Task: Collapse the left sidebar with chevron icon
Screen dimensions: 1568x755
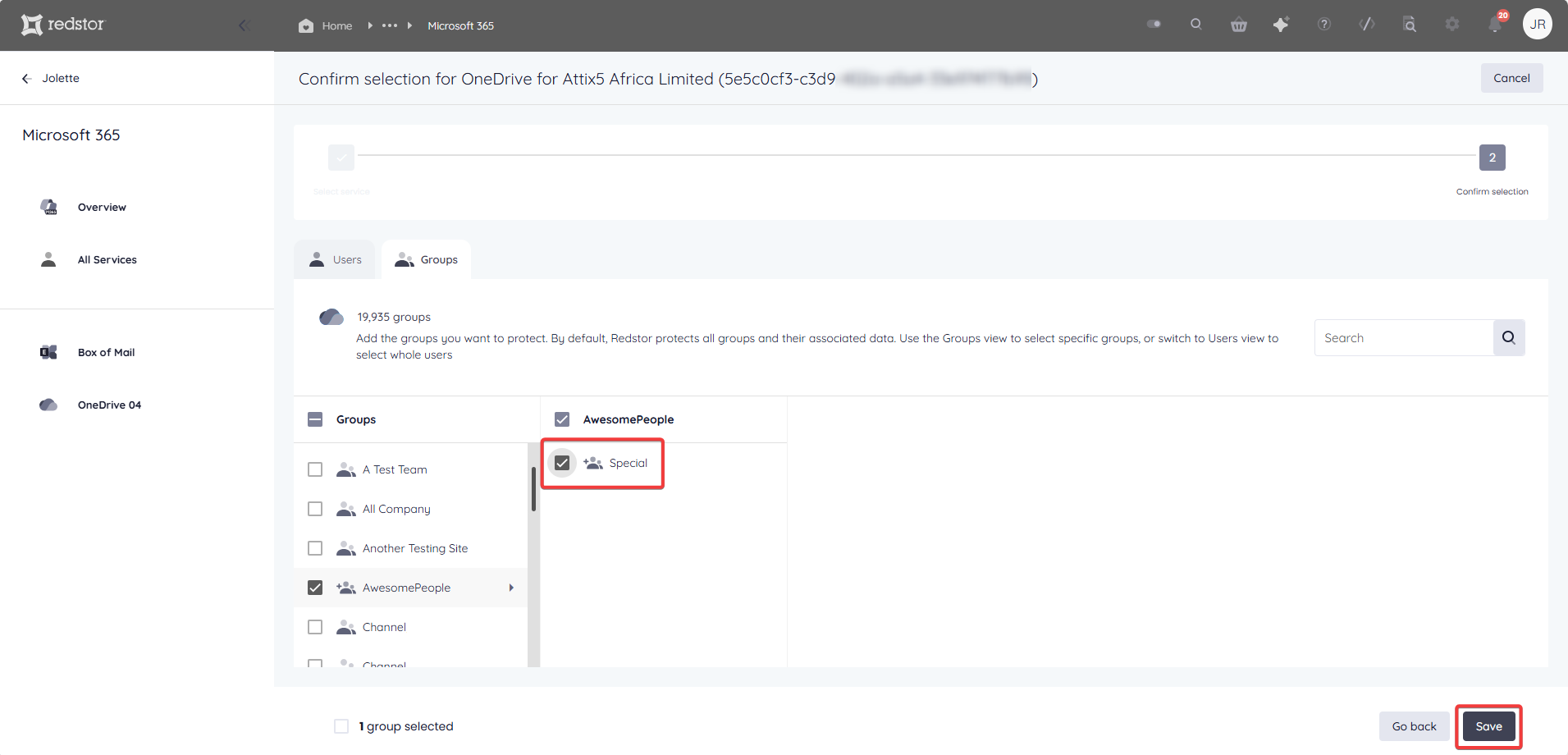Action: [x=244, y=25]
